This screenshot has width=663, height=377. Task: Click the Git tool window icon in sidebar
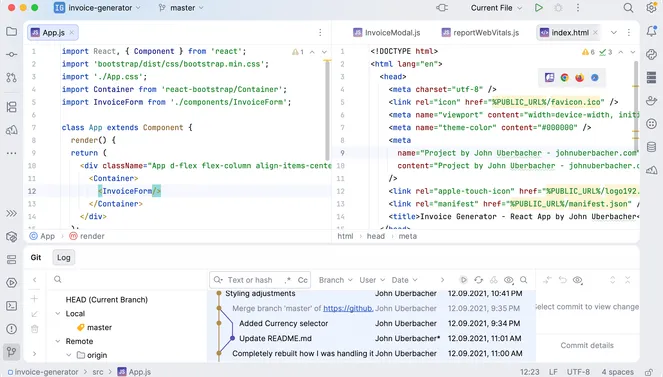point(11,352)
